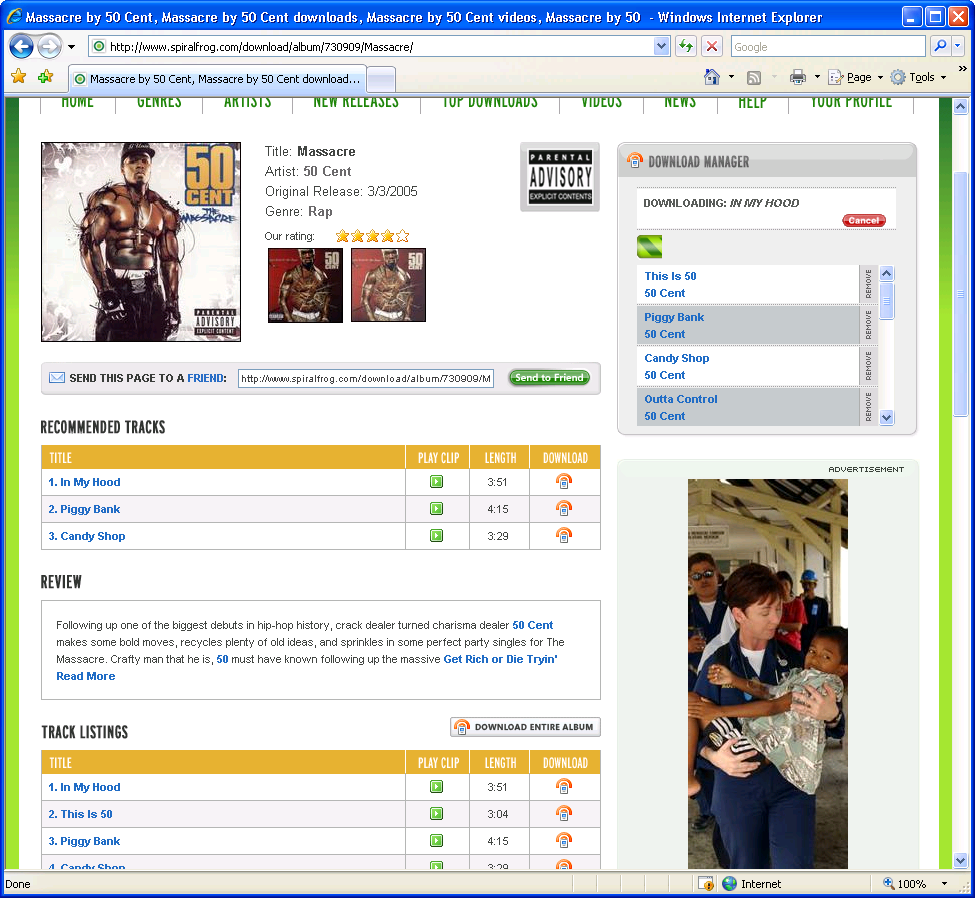This screenshot has width=975, height=898.
Task: Open the 2. This Is 50 track link
Action: click(80, 814)
